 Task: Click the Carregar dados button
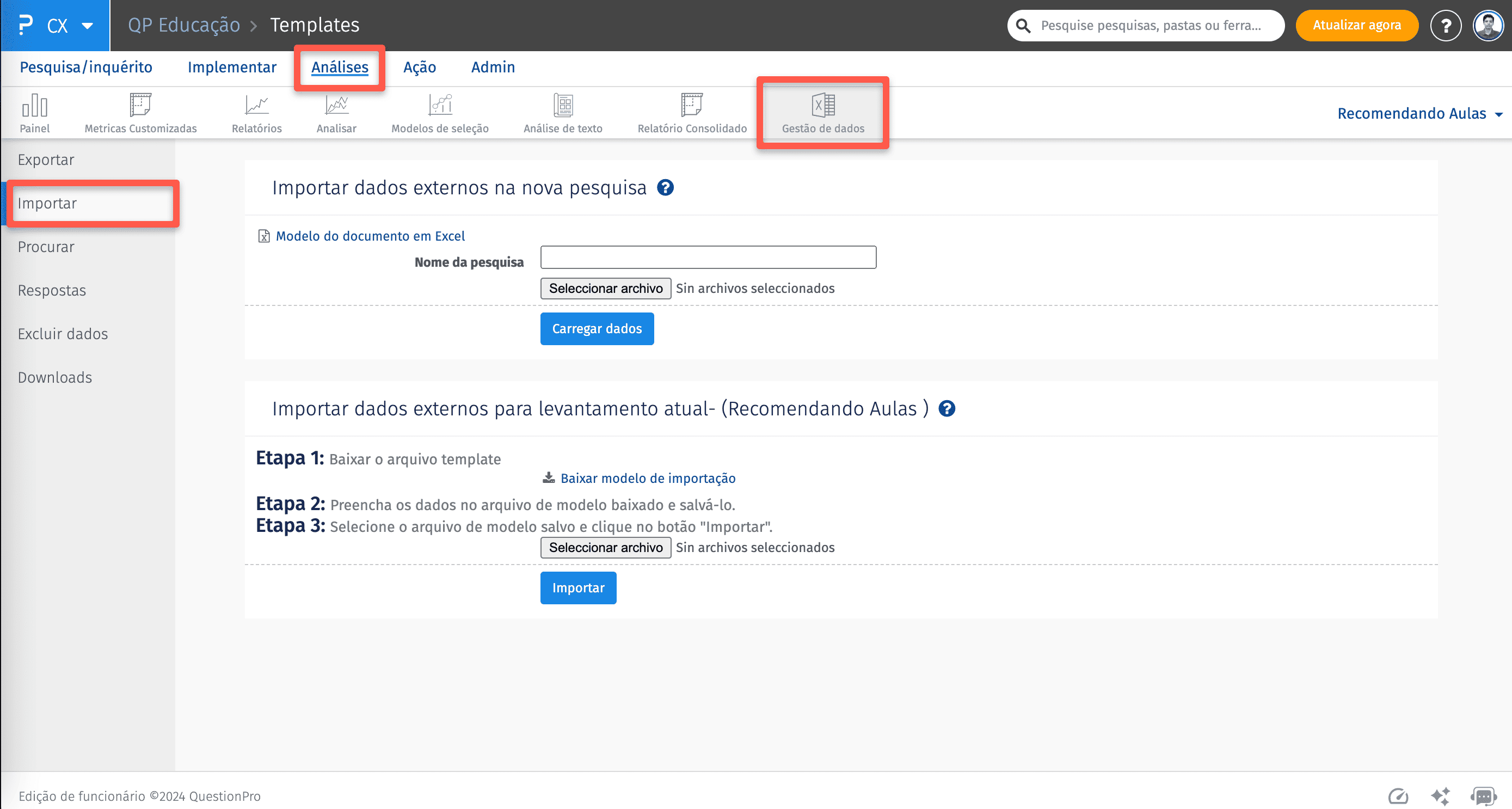tap(597, 329)
